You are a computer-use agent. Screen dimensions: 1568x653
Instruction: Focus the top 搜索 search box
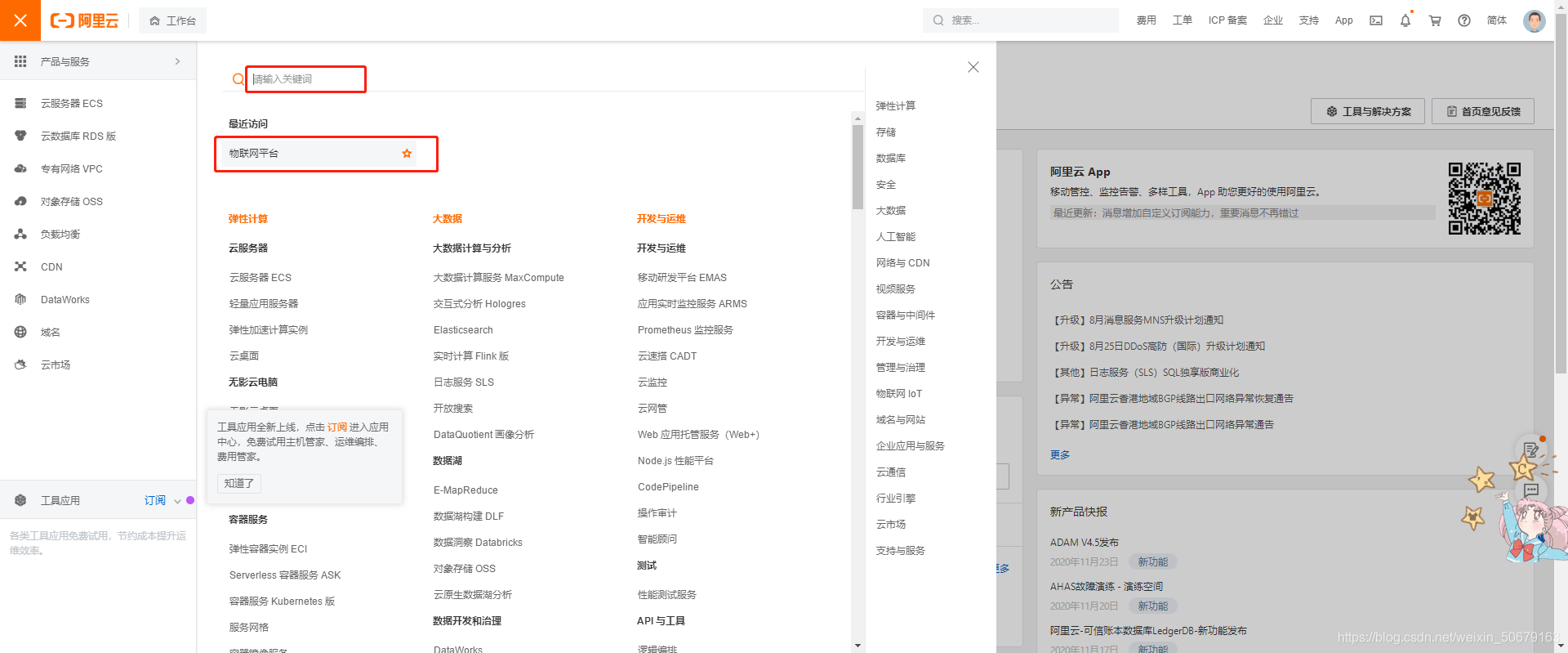coord(1021,20)
